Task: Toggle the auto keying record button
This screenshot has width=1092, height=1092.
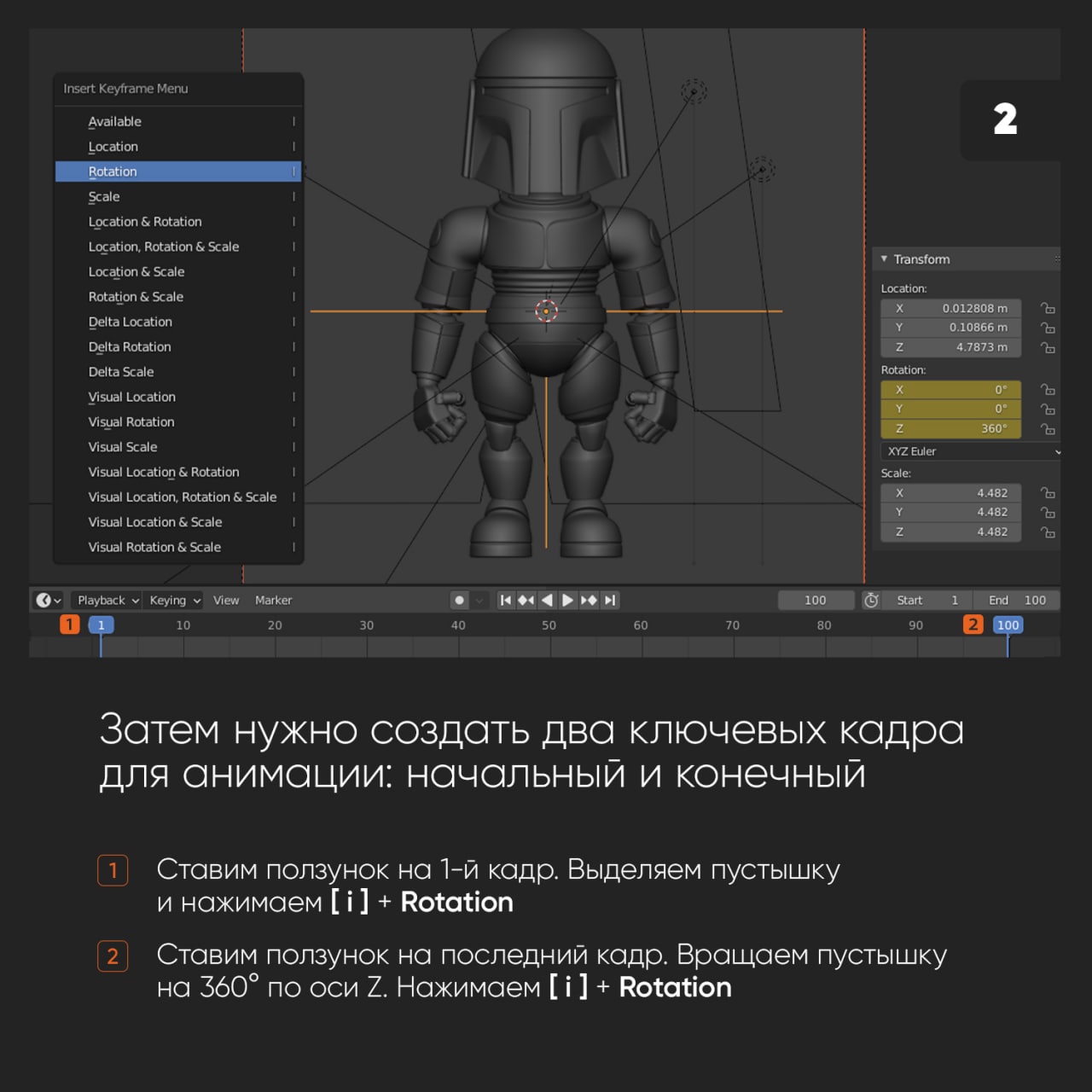Action: click(460, 601)
